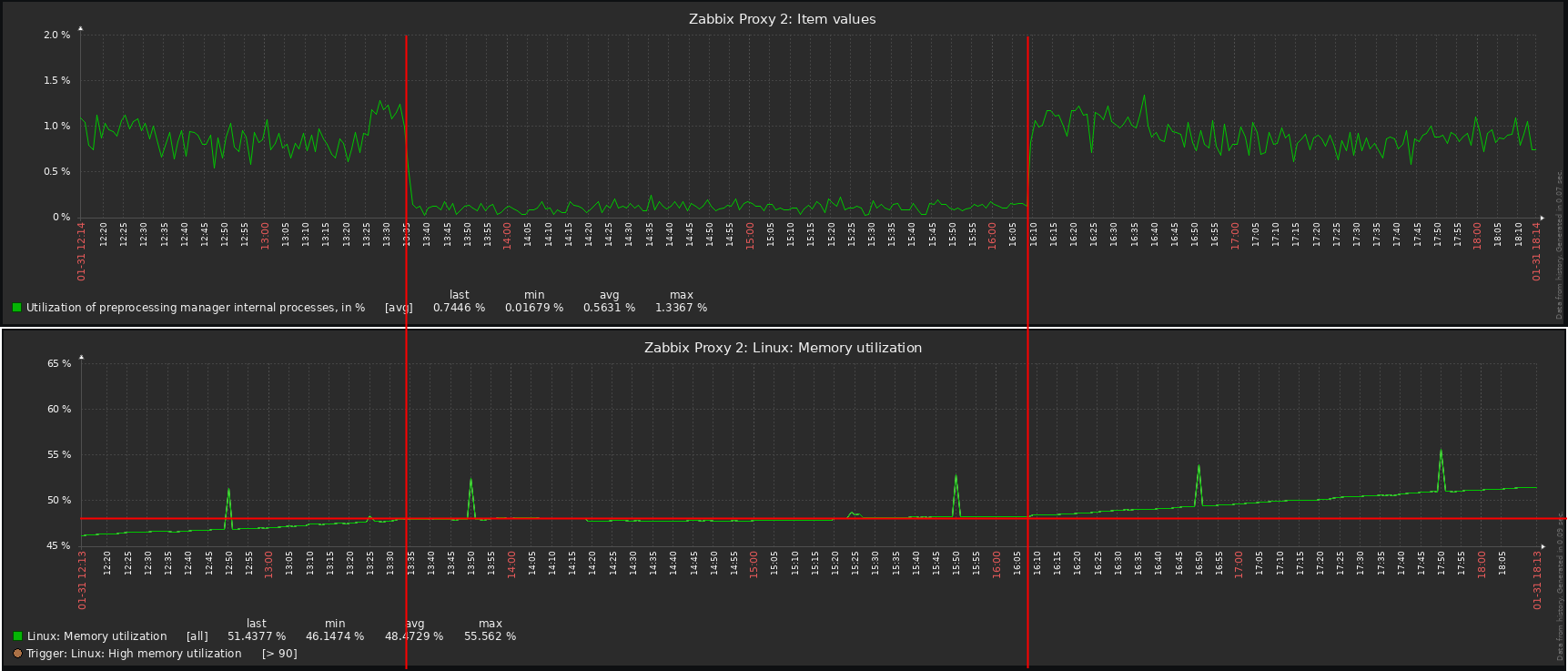Screen dimensions: 1568x671
Task: Click the "45 %" y-axis label
Action: pyautogui.click(x=59, y=546)
